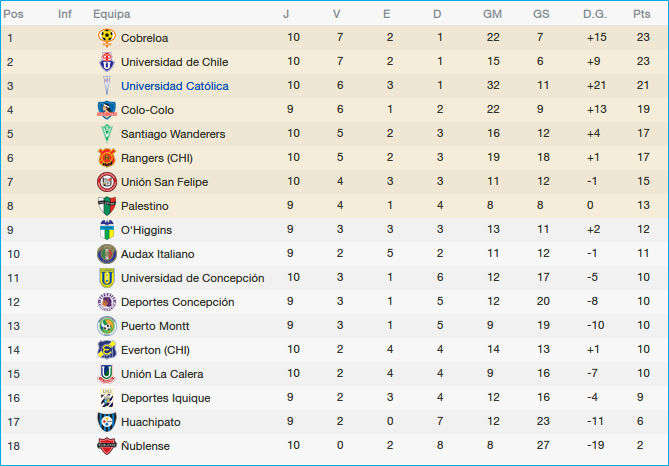
Task: Click the Palestino club crest icon
Action: pos(106,206)
